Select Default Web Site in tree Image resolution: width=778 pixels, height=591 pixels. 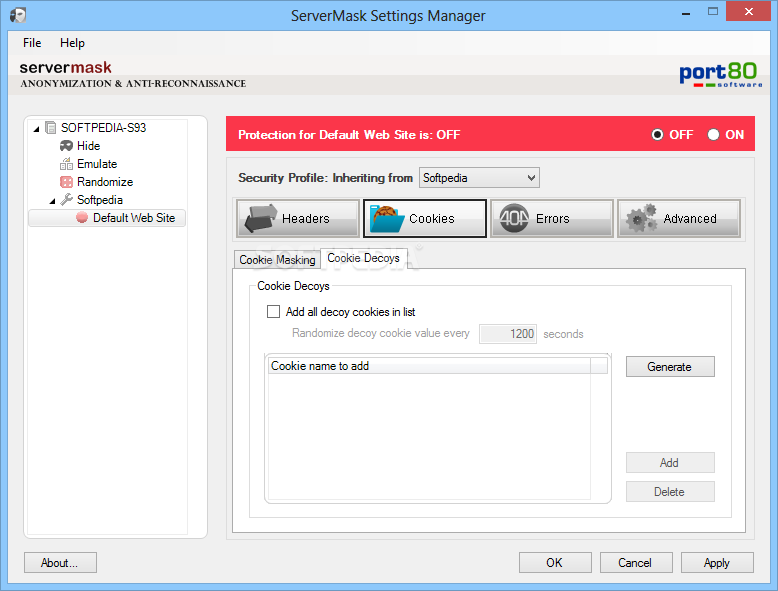133,218
